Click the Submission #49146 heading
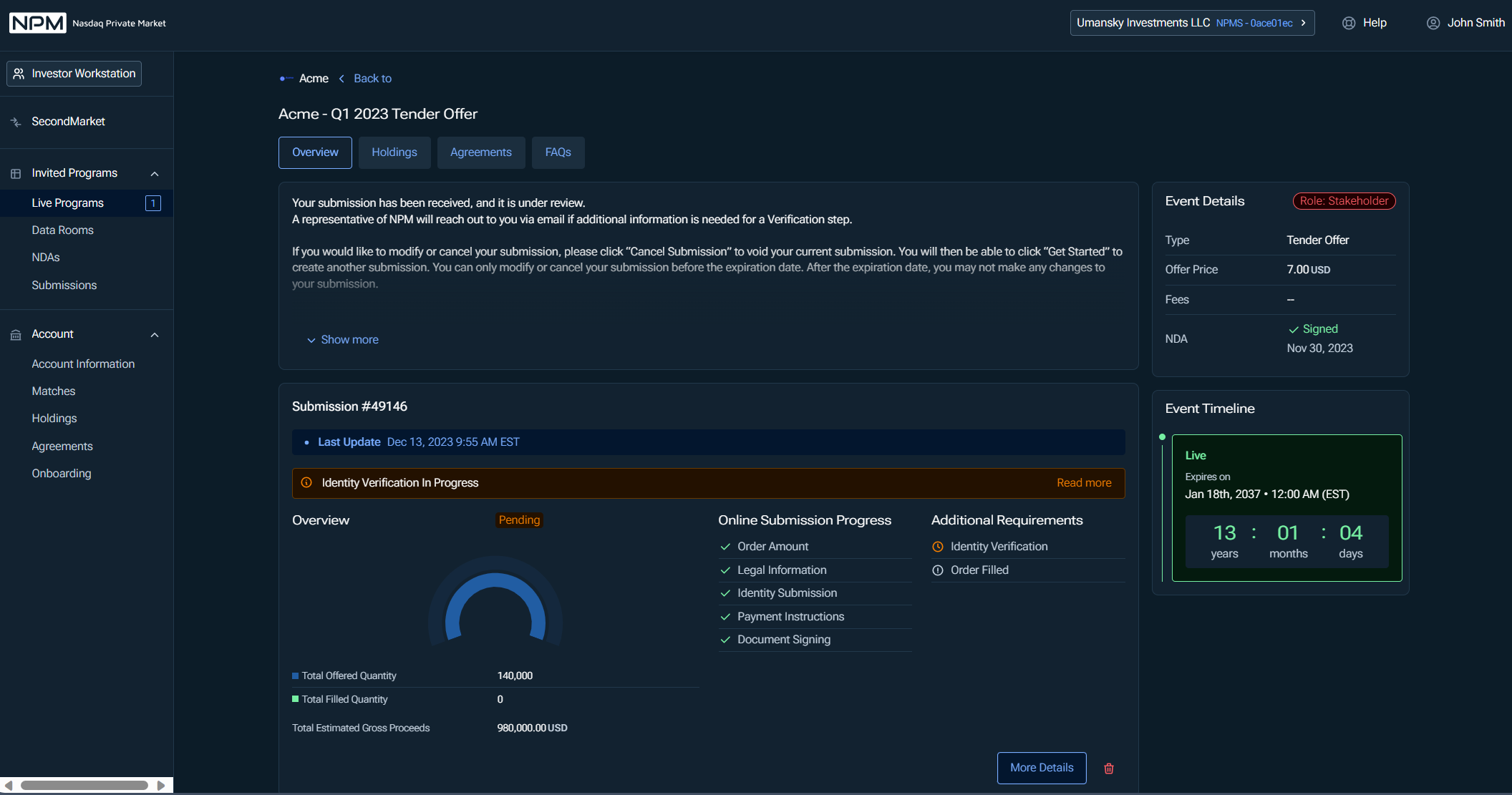The image size is (1512, 795). [349, 406]
